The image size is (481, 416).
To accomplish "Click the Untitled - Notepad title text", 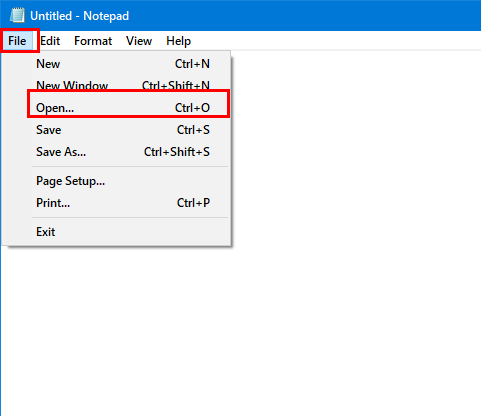I will point(79,16).
